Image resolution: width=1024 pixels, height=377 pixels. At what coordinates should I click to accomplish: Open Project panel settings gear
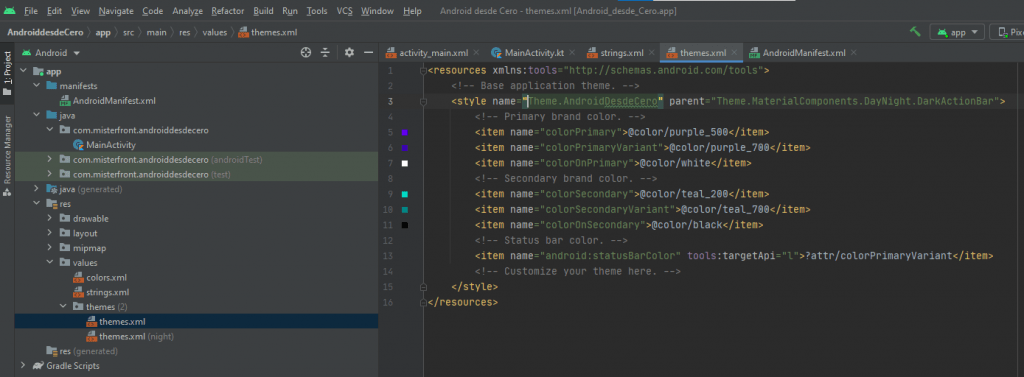pos(349,53)
